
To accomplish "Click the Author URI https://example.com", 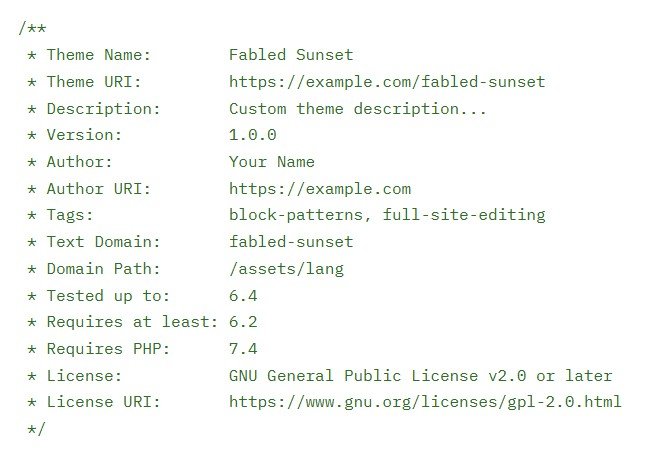I will [320, 189].
